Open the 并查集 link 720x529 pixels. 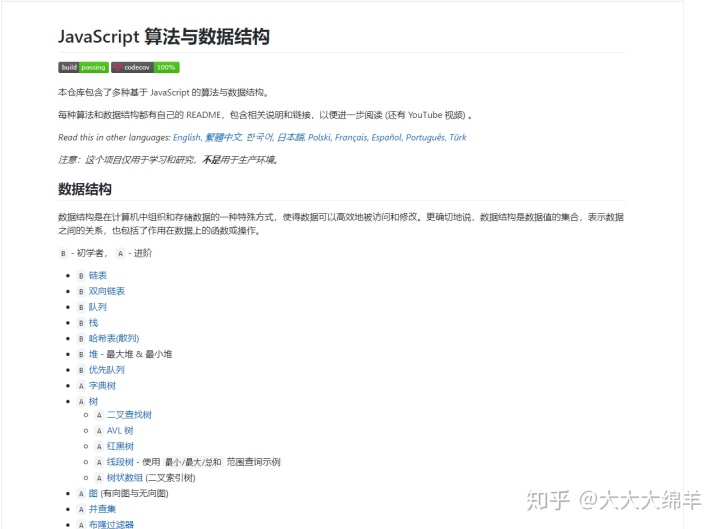click(102, 509)
